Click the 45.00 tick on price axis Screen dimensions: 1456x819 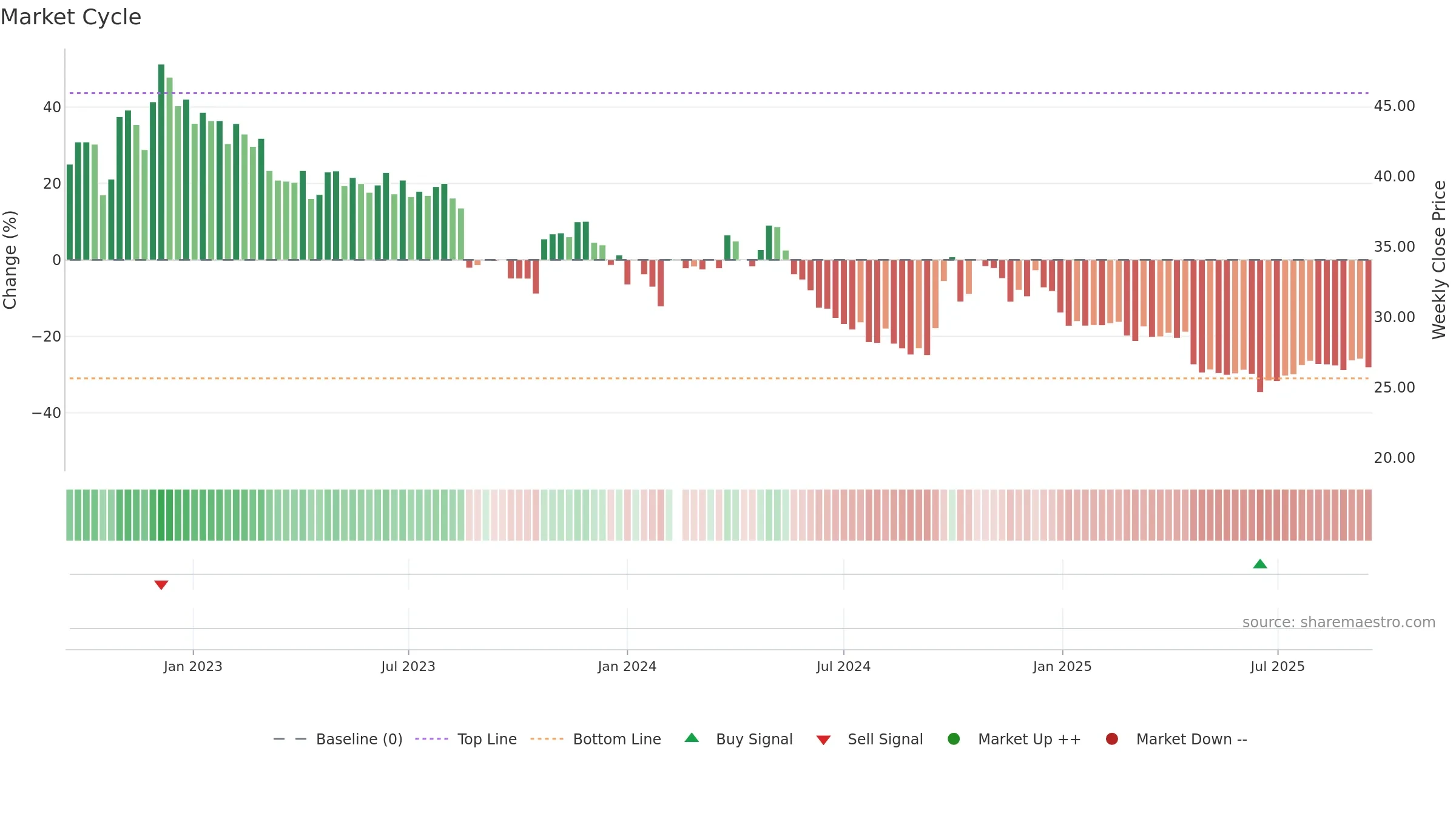click(x=1394, y=106)
